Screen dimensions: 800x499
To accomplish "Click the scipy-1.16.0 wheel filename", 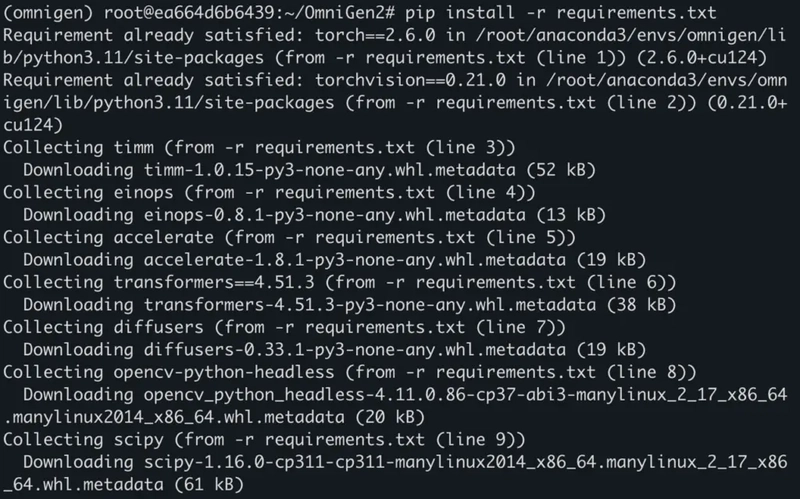I will coord(465,462).
